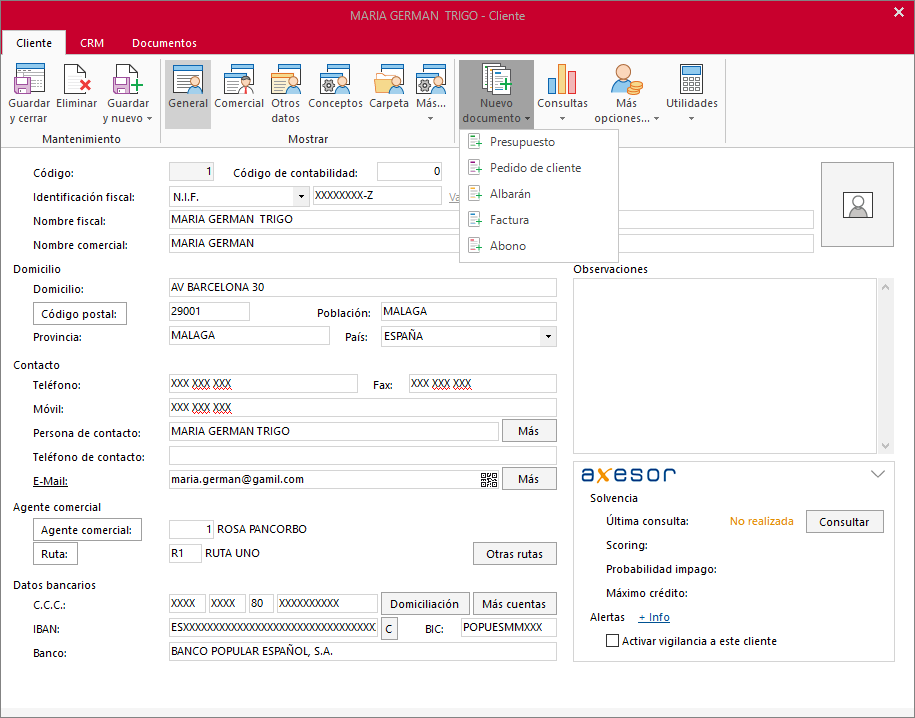Enable Activar vigilancia a este cliente
Viewport: 915px width, 718px height.
pos(612,640)
